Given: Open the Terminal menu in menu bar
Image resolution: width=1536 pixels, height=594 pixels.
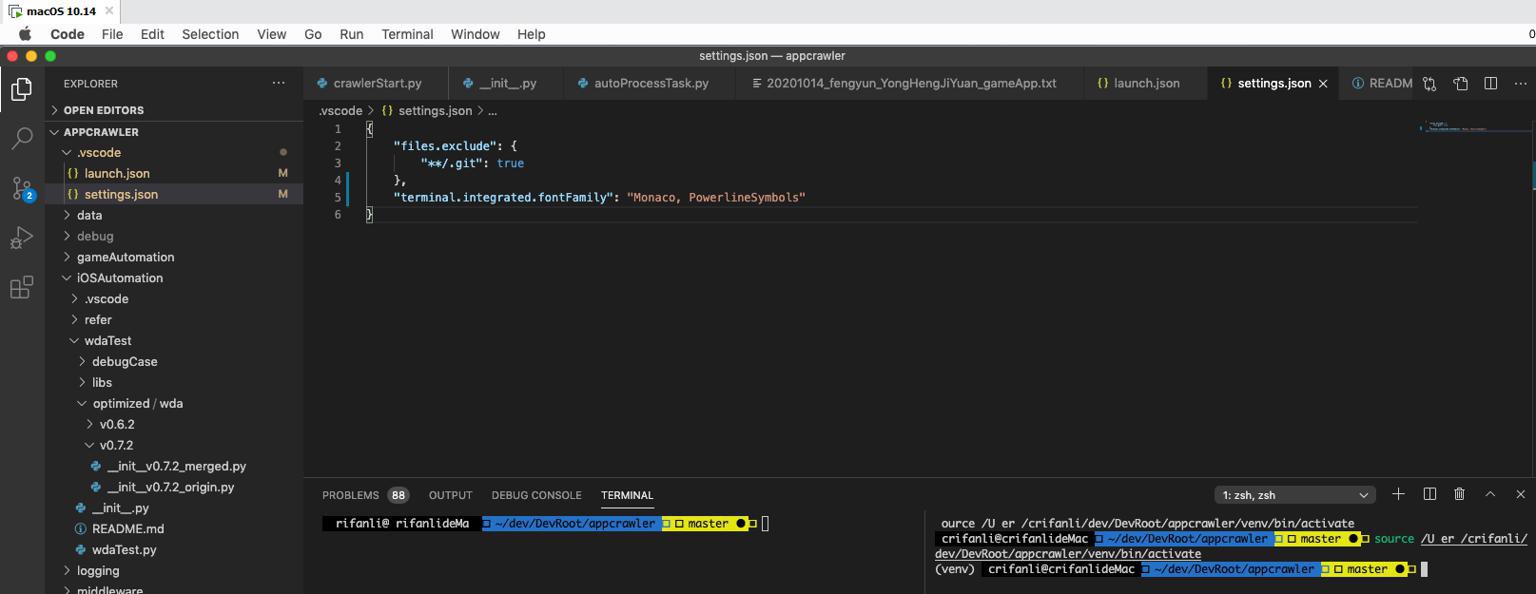Looking at the screenshot, I should click(407, 34).
